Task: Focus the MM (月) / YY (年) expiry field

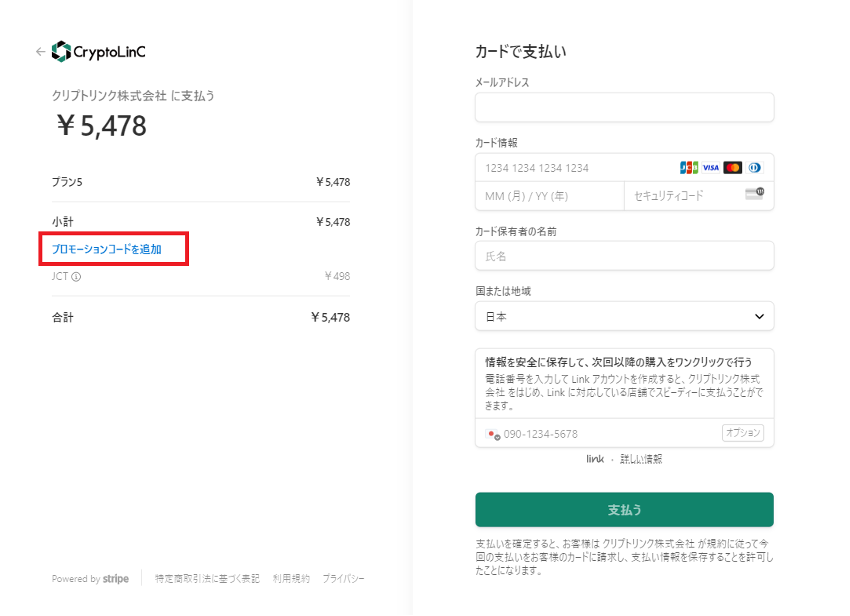Action: point(550,196)
